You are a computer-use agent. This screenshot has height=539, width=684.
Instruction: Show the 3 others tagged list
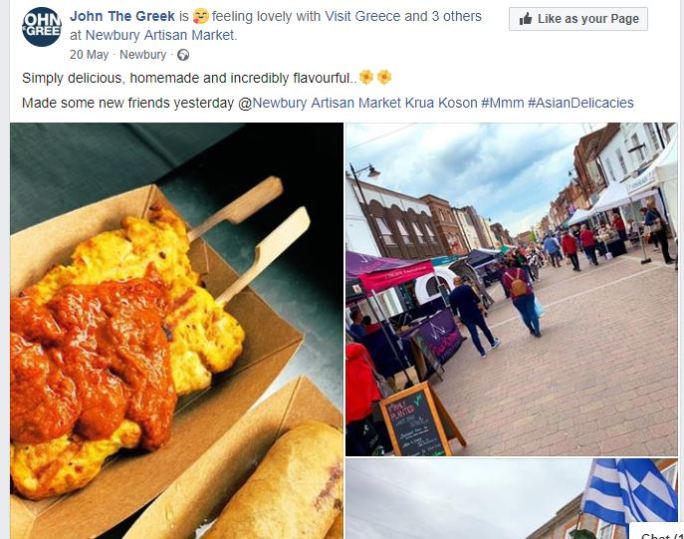tap(457, 17)
